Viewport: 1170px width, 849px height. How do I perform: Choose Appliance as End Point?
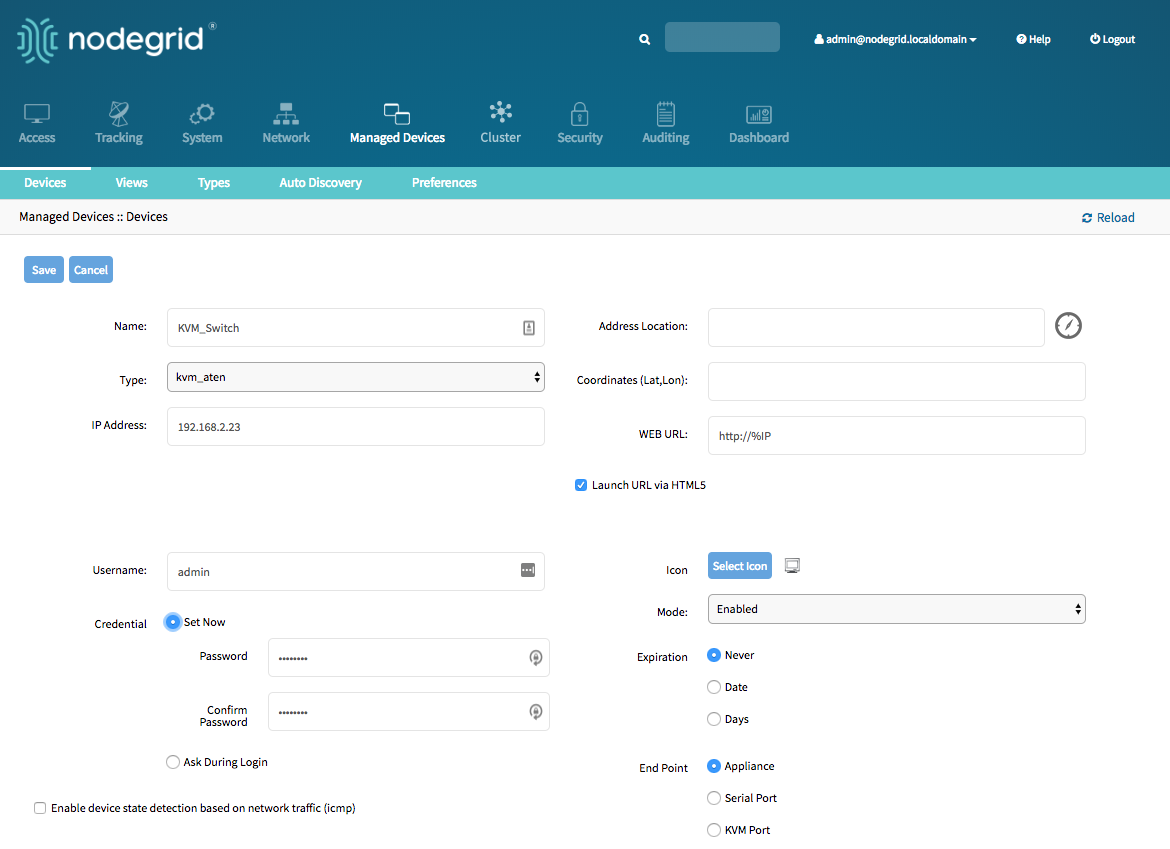click(713, 766)
